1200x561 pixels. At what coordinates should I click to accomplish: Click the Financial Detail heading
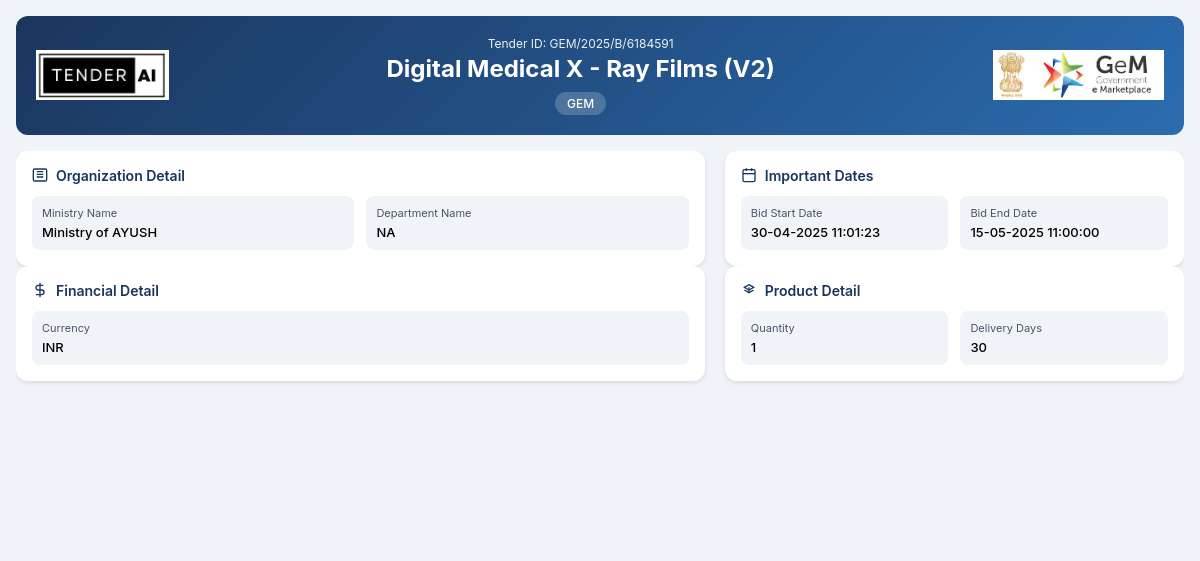(107, 291)
